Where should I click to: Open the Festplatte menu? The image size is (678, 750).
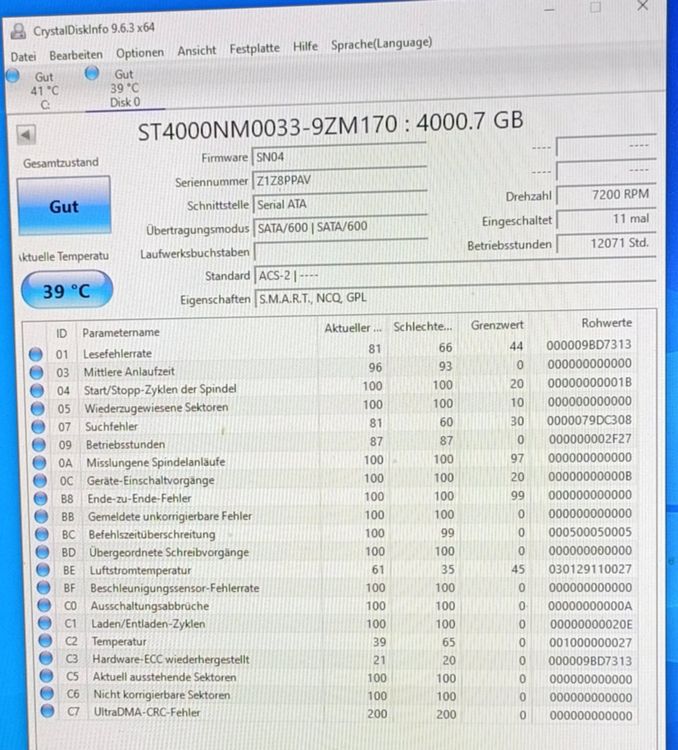point(255,48)
